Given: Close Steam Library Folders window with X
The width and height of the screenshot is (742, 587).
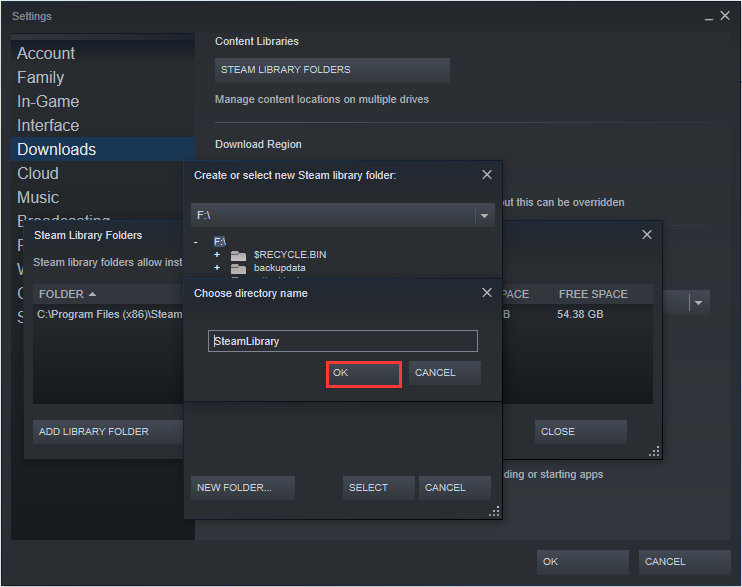Looking at the screenshot, I should pyautogui.click(x=646, y=235).
